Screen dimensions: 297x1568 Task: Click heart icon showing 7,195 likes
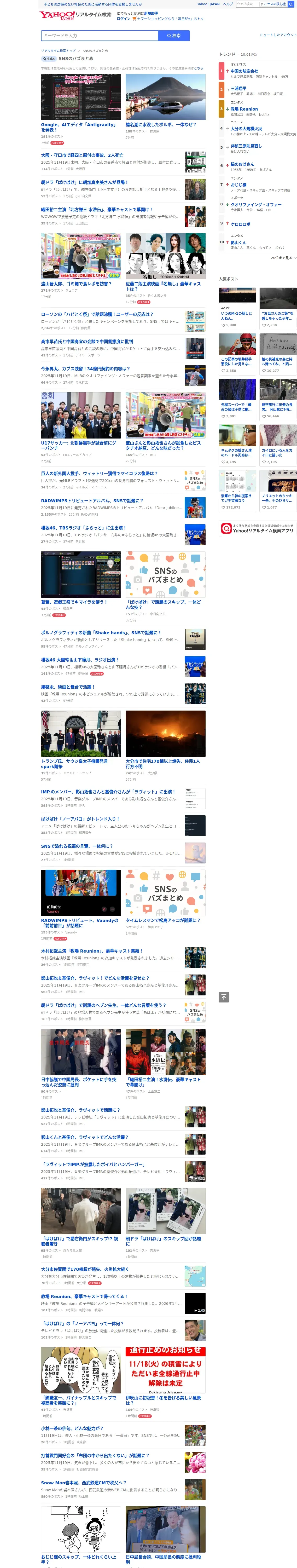click(x=264, y=462)
